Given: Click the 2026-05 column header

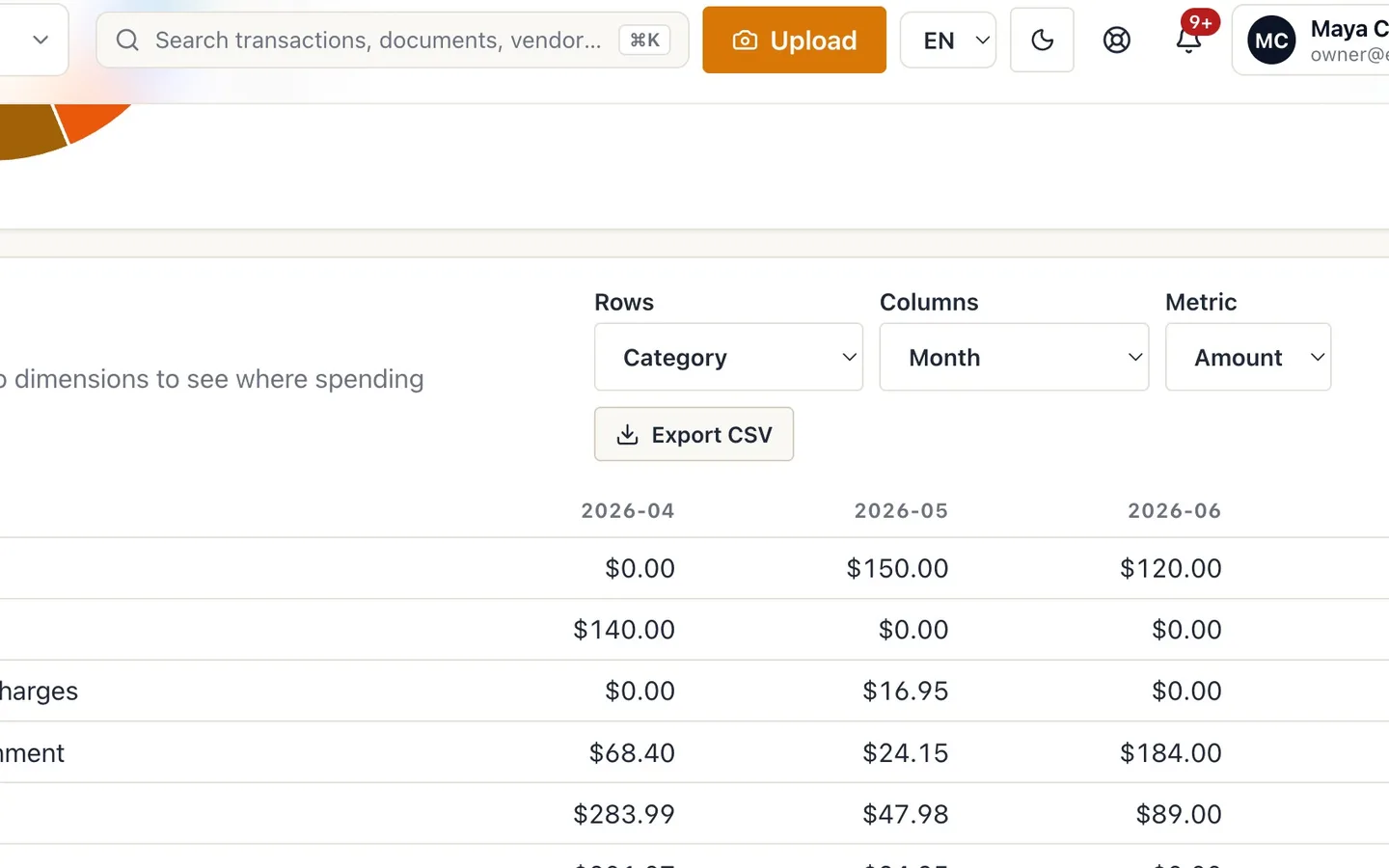Looking at the screenshot, I should [x=901, y=510].
